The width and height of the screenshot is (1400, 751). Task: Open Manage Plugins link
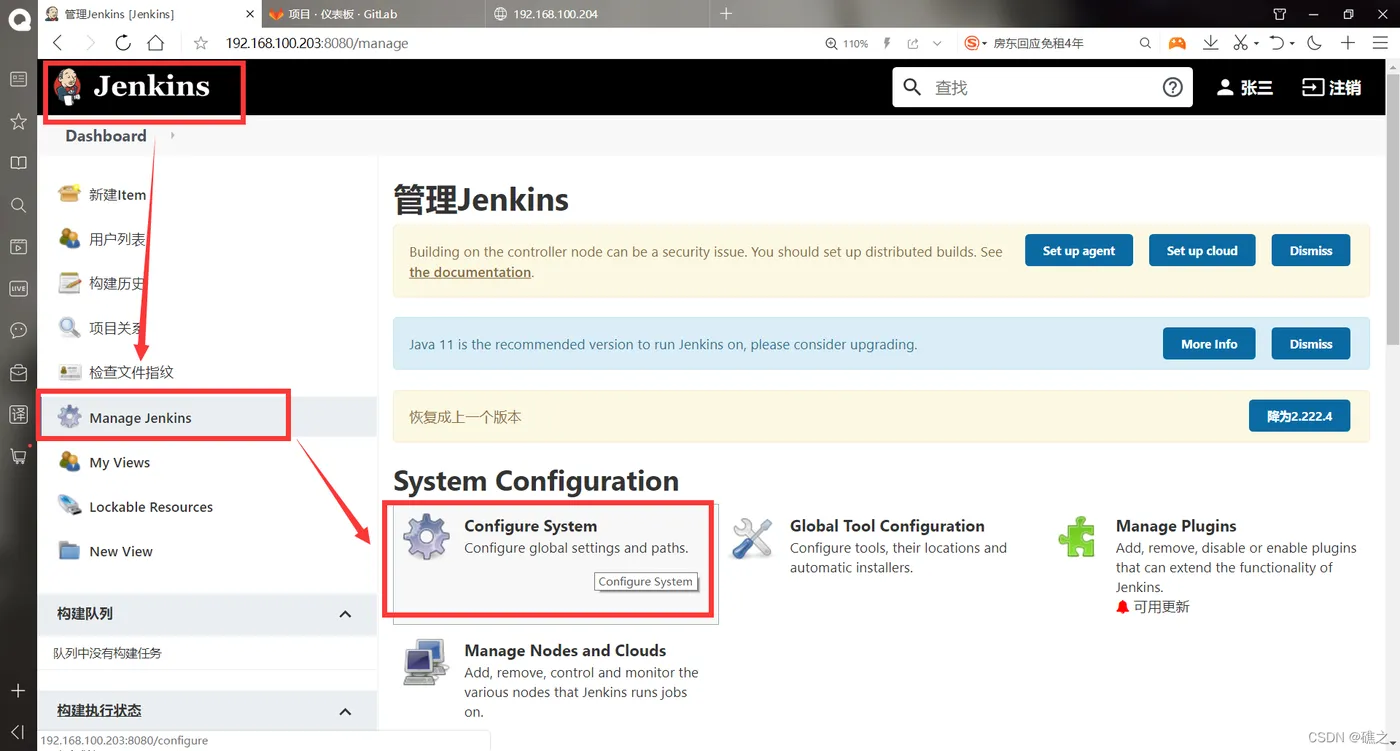[1176, 526]
